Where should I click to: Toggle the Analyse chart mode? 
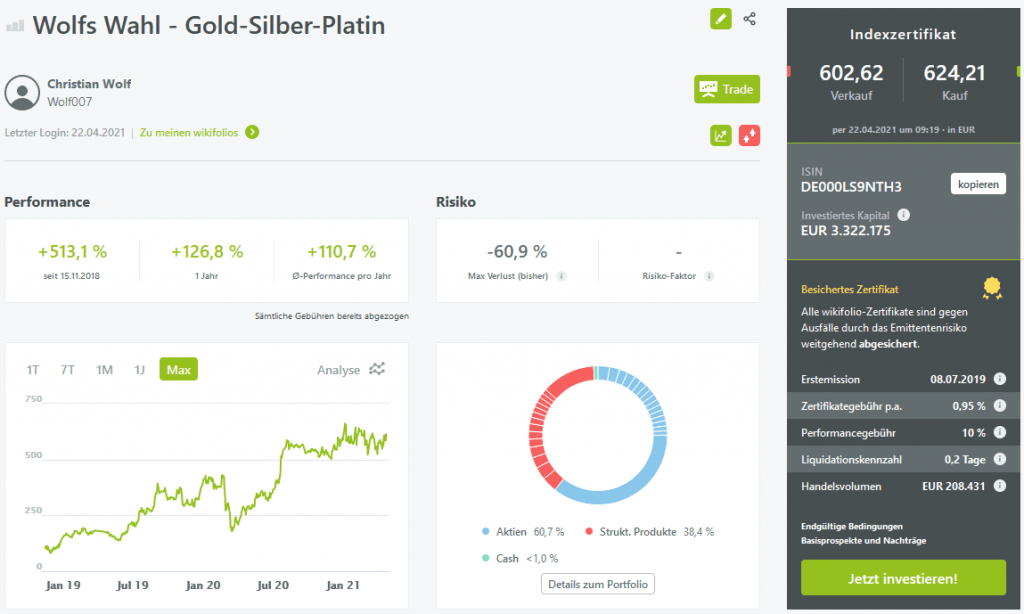tap(350, 370)
